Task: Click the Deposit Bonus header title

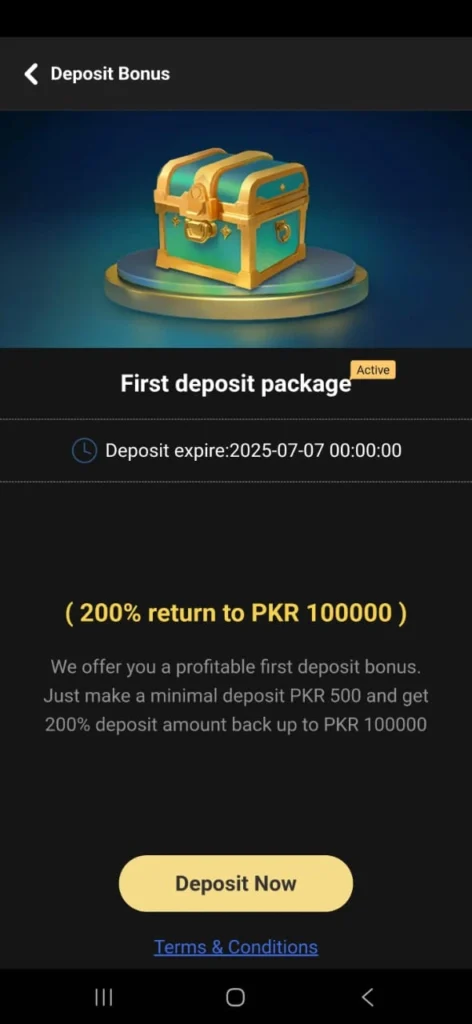Action: click(x=110, y=74)
